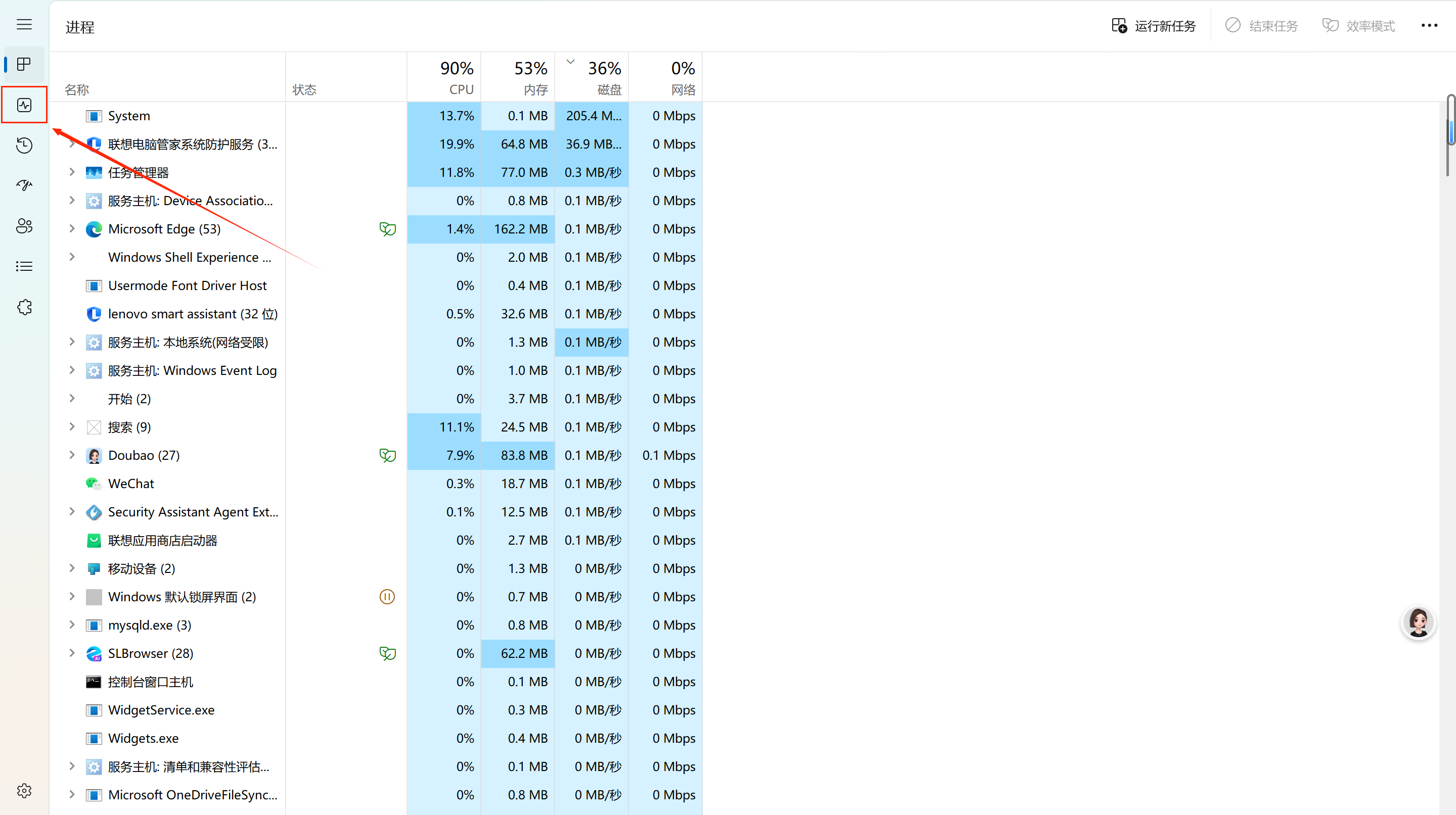Click the Doubao floating avatar assistant

tap(1418, 622)
